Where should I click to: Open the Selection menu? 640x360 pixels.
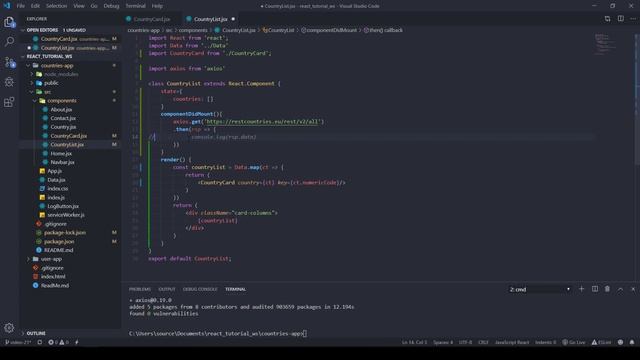56,6
